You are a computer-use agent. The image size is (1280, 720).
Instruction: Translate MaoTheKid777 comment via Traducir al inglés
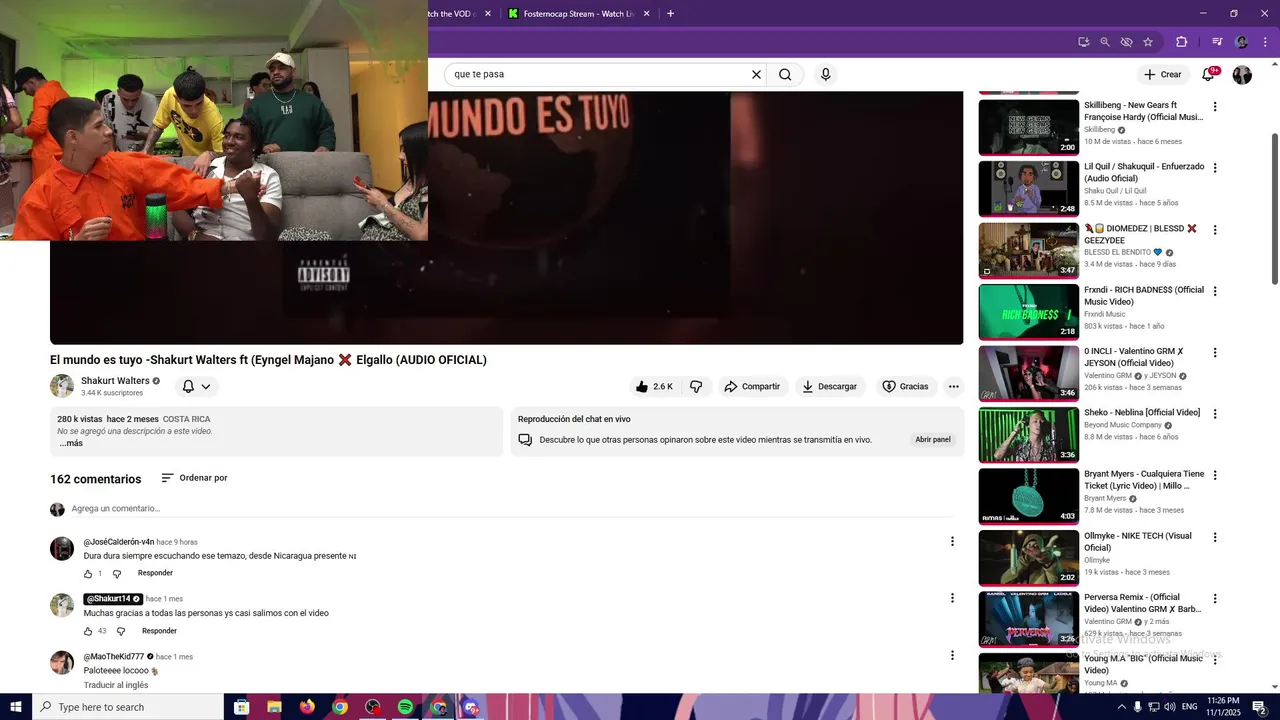[116, 685]
